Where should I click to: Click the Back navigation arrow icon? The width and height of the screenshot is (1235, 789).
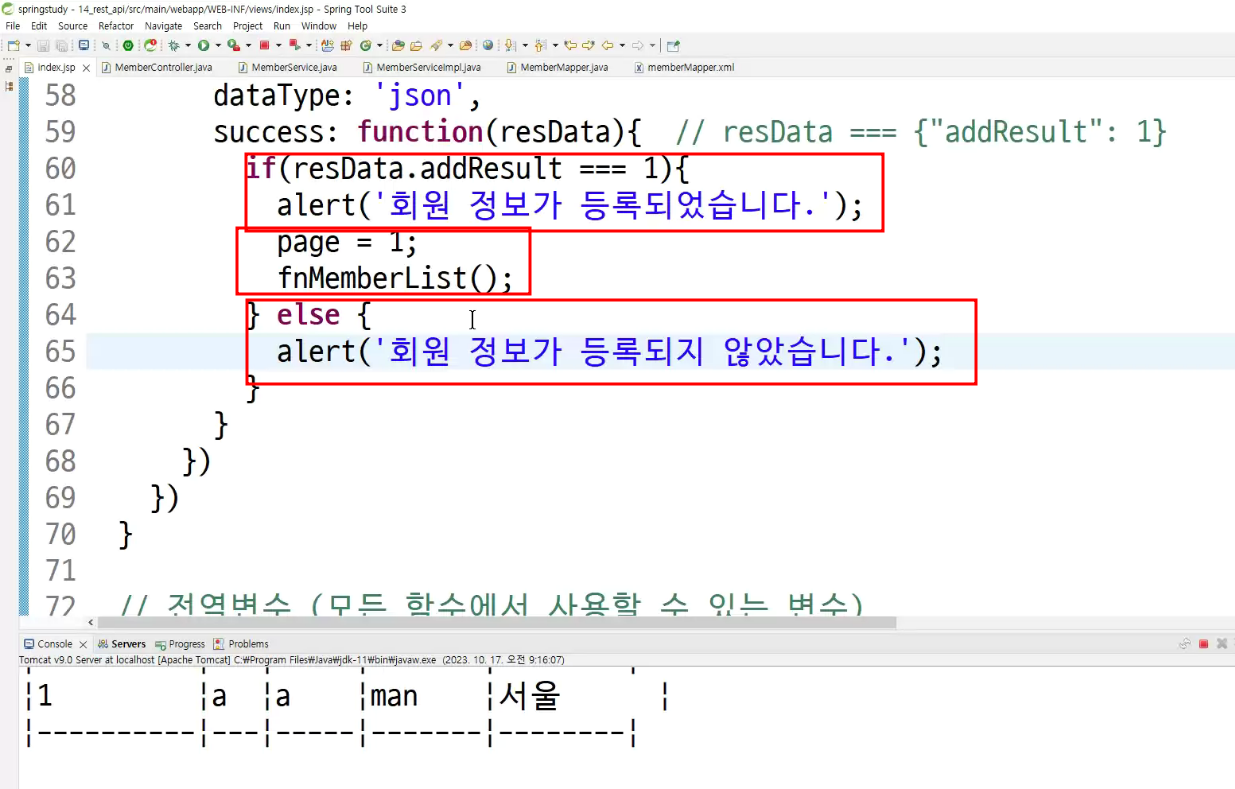click(607, 45)
